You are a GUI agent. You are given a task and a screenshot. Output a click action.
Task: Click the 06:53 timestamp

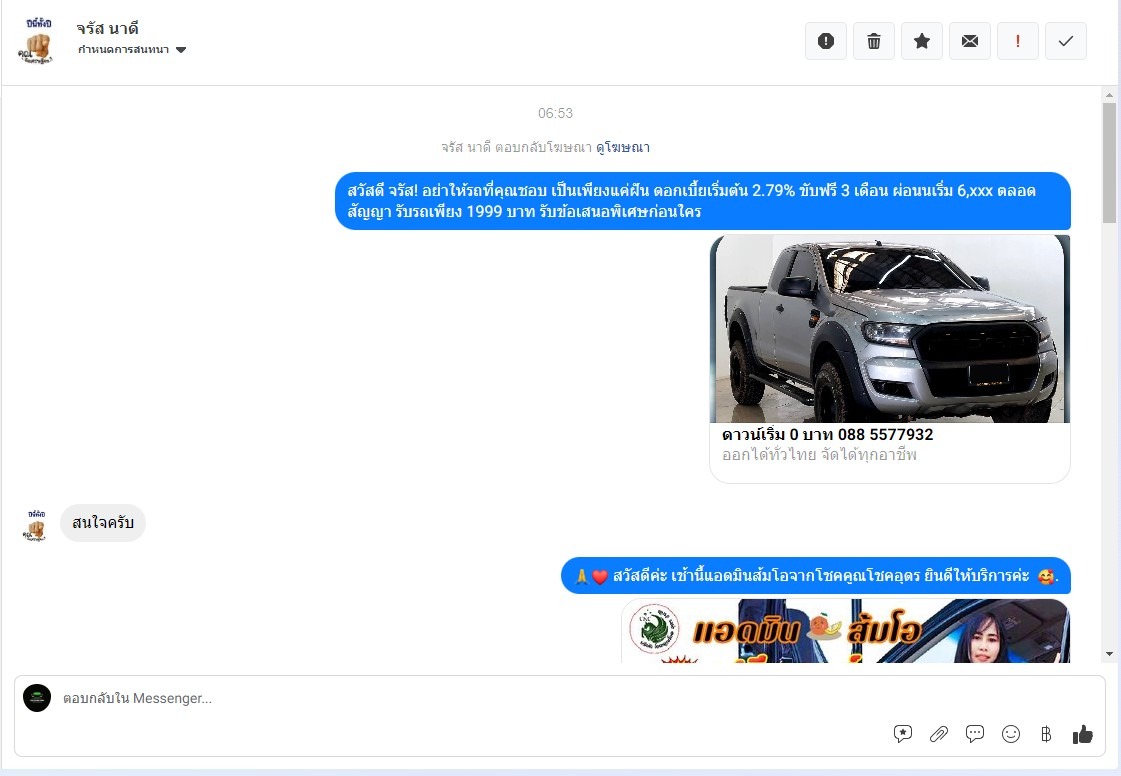point(555,113)
